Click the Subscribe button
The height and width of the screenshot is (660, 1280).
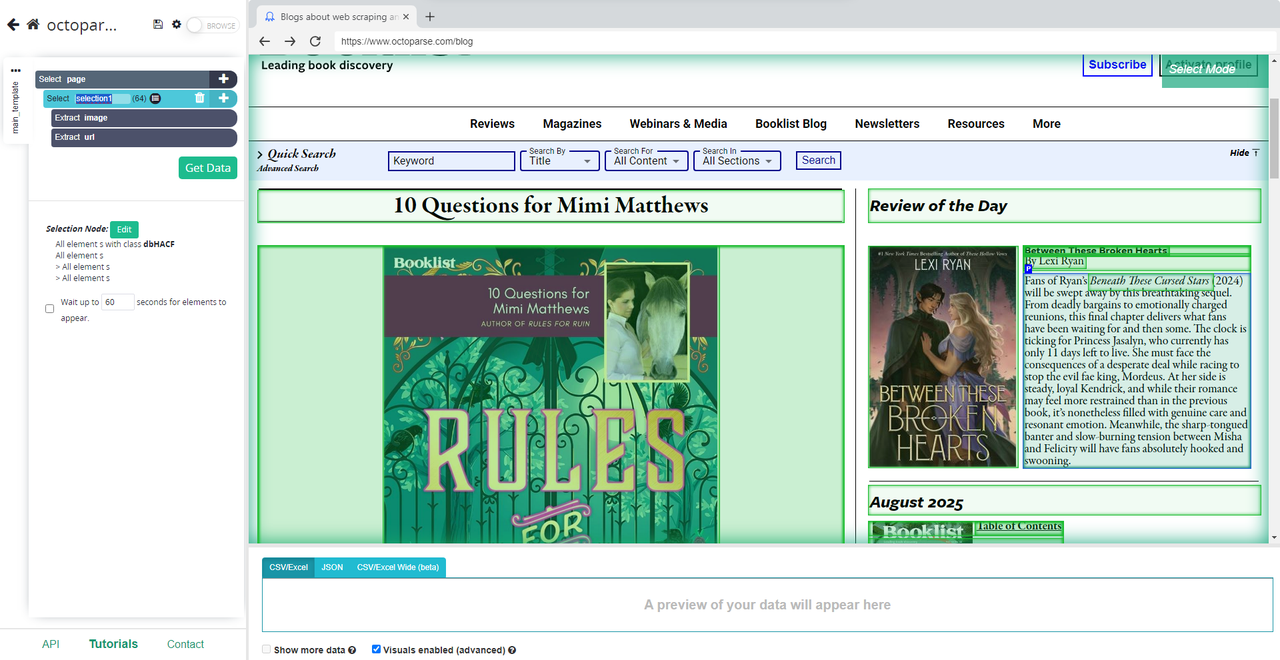point(1117,65)
